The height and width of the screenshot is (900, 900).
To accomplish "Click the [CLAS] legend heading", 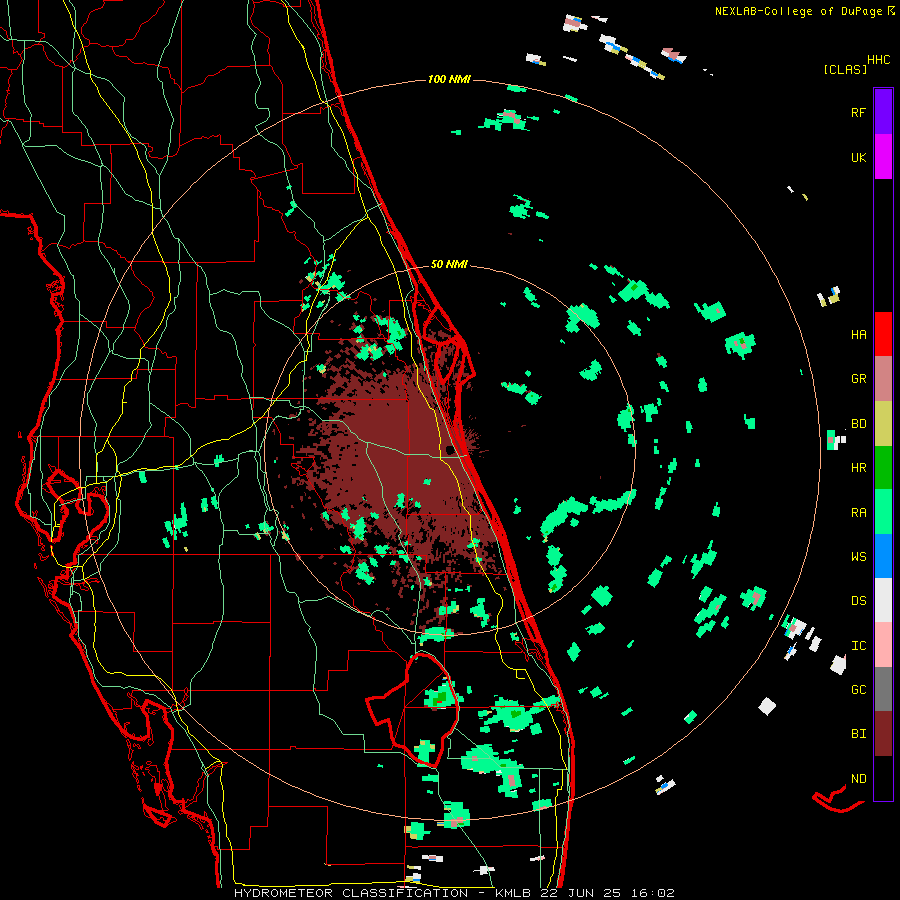I will pyautogui.click(x=845, y=70).
